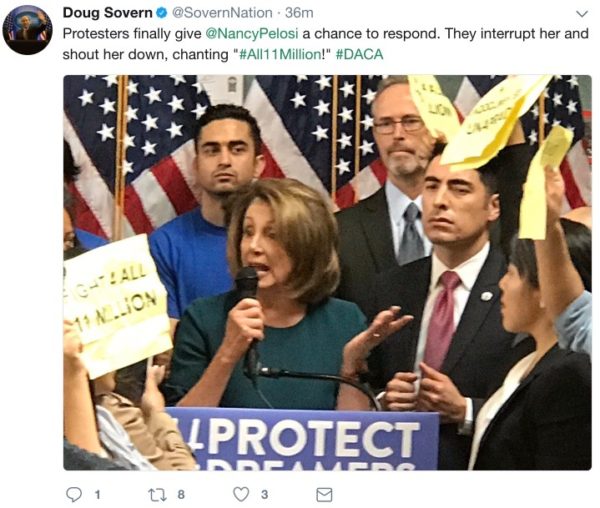Click the 36m timestamp

pyautogui.click(x=299, y=13)
